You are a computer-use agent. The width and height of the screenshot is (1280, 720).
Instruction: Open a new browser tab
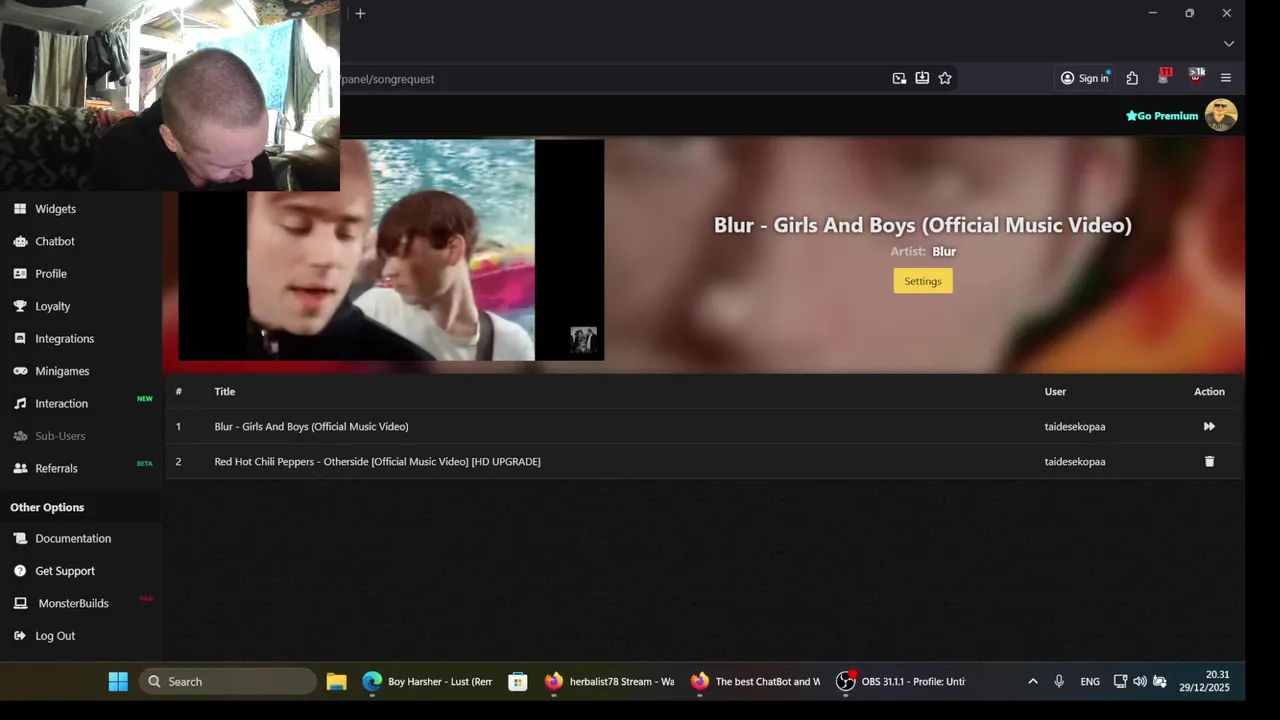click(360, 13)
